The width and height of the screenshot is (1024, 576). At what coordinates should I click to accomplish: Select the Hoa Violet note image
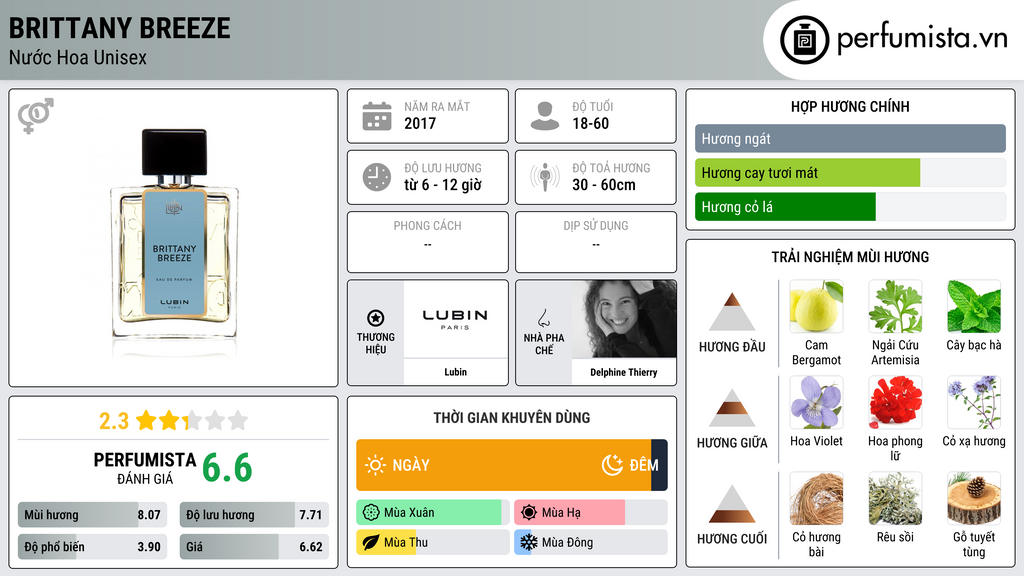coord(816,402)
